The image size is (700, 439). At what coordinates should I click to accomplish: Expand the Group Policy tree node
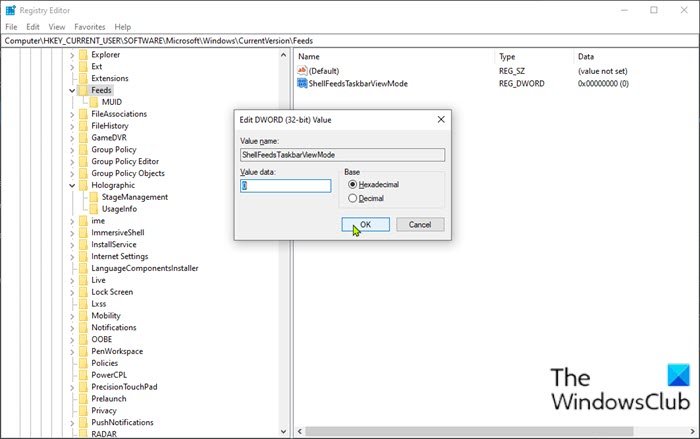tap(72, 150)
